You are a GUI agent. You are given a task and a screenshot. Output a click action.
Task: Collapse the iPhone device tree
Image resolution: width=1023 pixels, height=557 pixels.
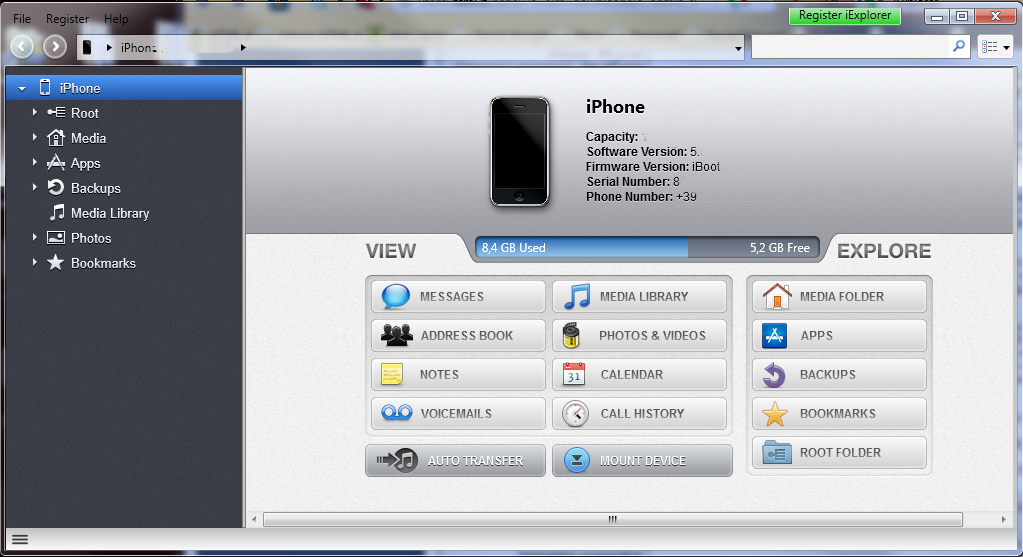[22, 89]
